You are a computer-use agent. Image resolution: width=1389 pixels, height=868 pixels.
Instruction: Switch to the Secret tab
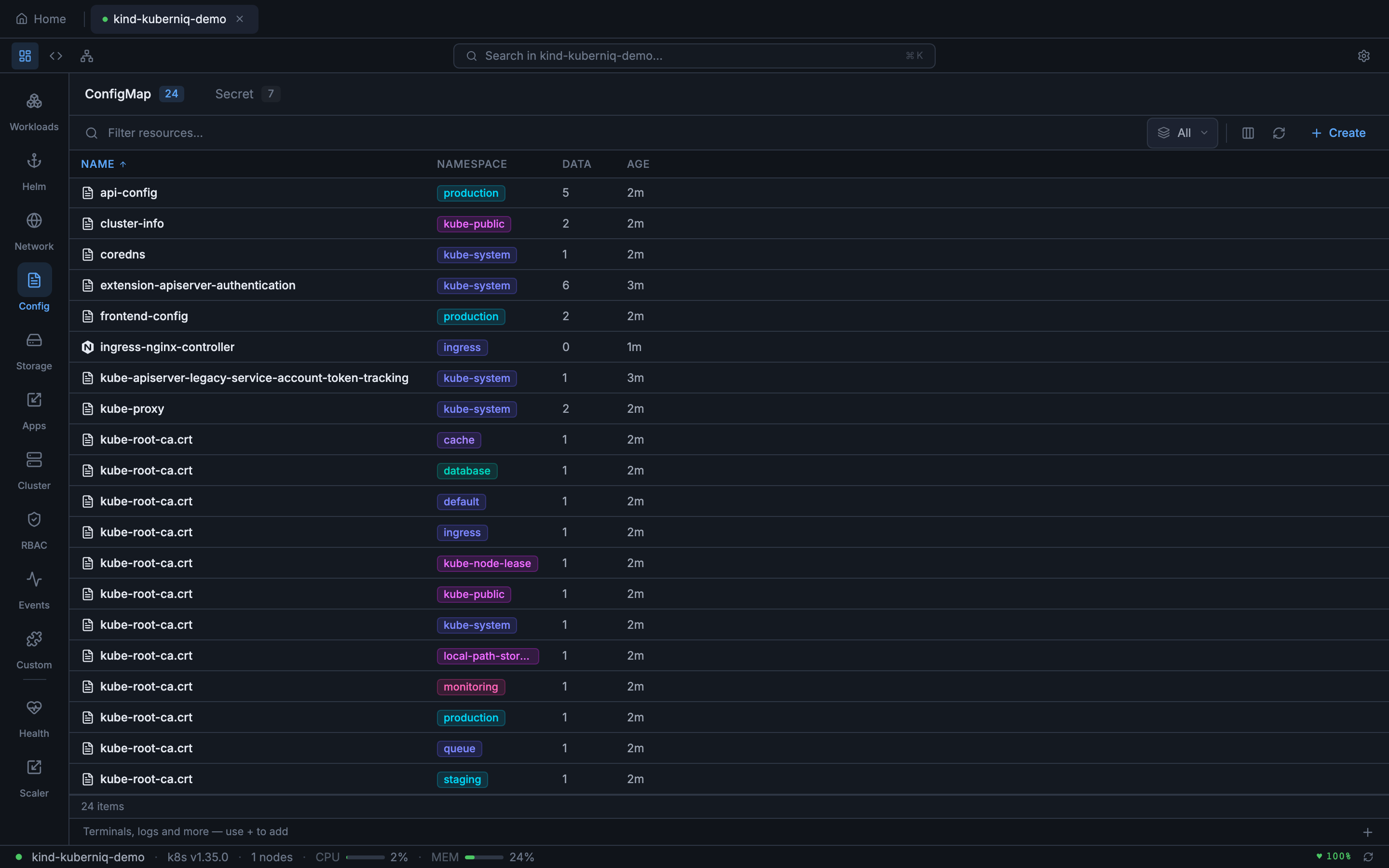tap(235, 94)
